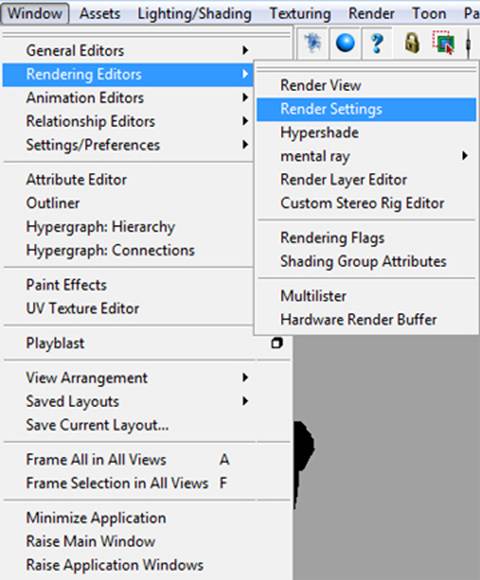Click the padlock lock selection icon
480x580 pixels.
click(x=412, y=43)
